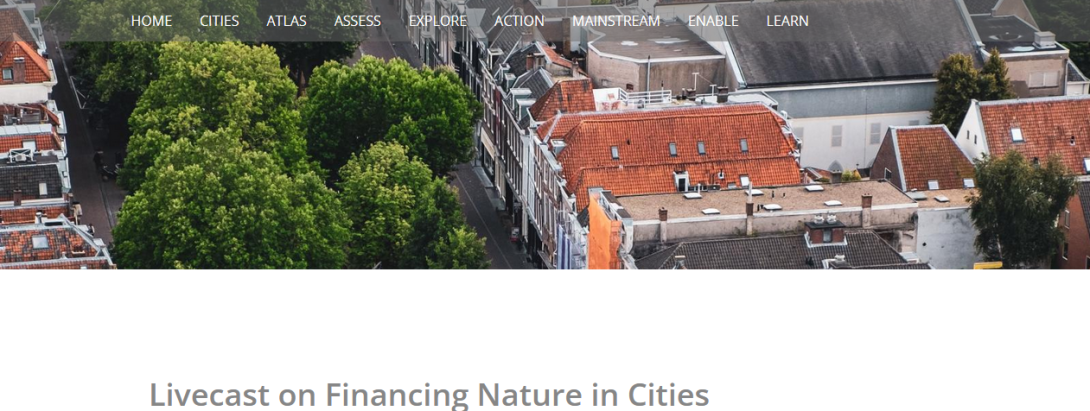Viewport: 1090px width, 411px height.
Task: Click the large orange tiled roof in banner
Action: [x=678, y=146]
